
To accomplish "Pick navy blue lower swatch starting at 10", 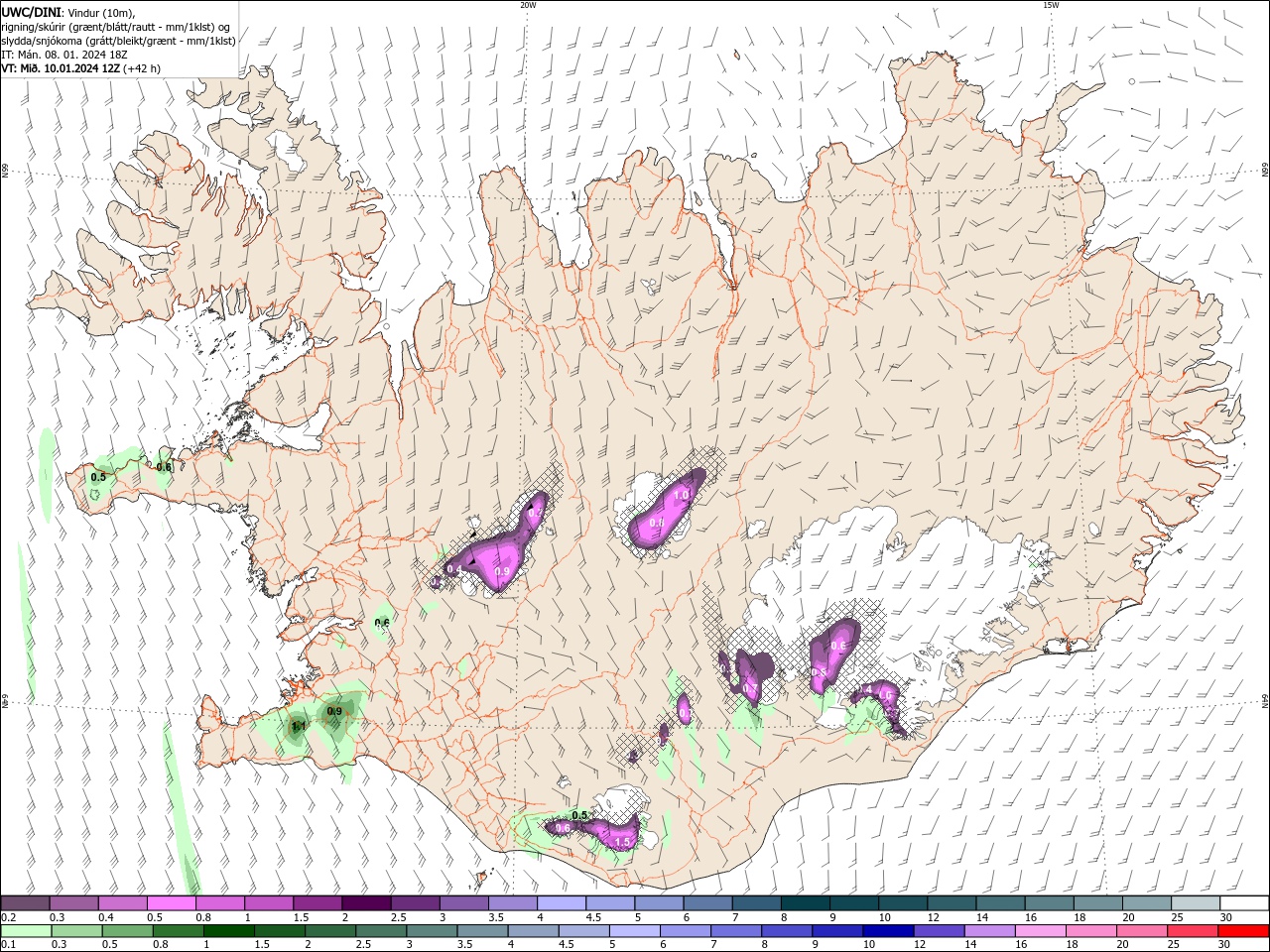I will (x=888, y=931).
